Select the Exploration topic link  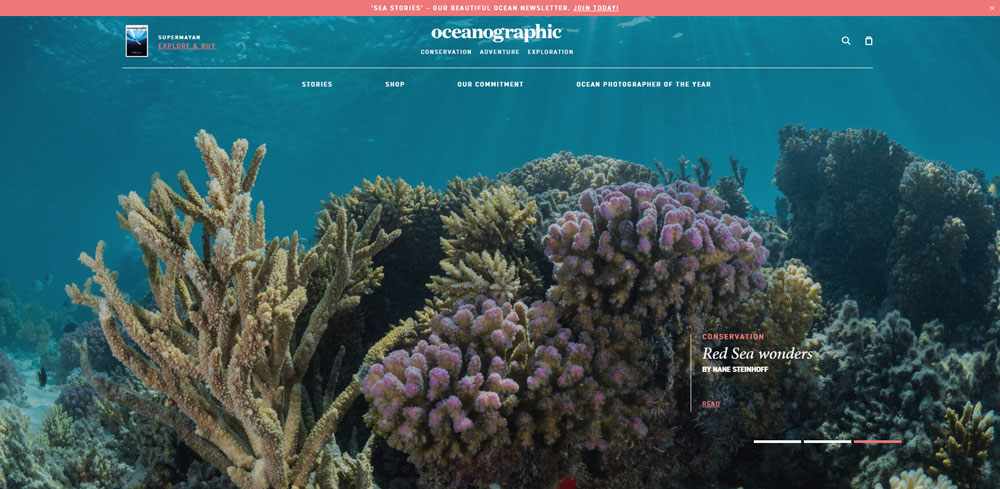pyautogui.click(x=550, y=52)
